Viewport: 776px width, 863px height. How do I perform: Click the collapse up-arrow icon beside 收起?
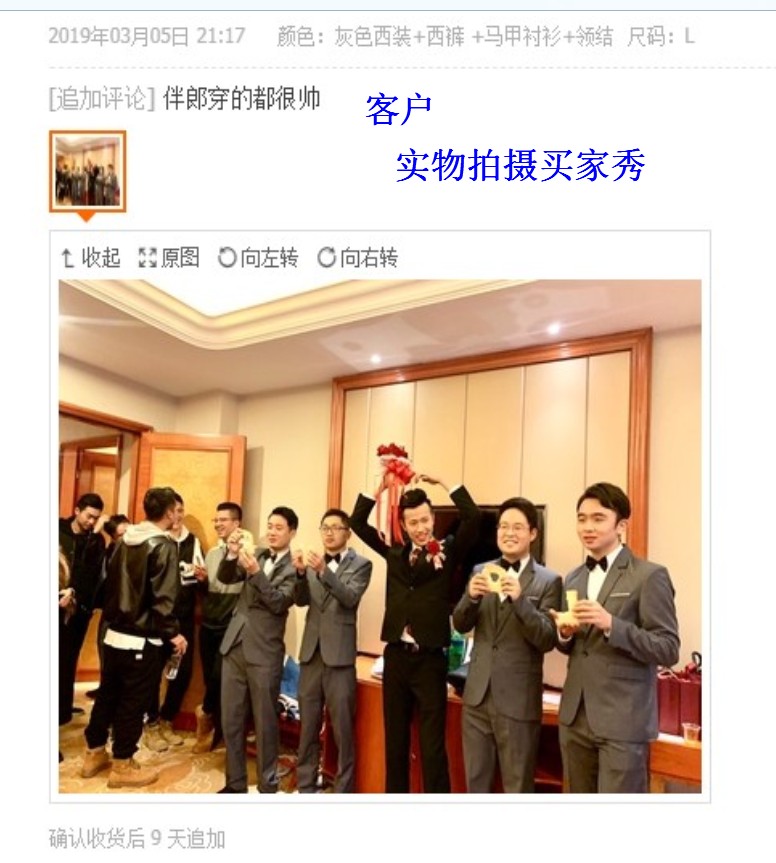(67, 258)
